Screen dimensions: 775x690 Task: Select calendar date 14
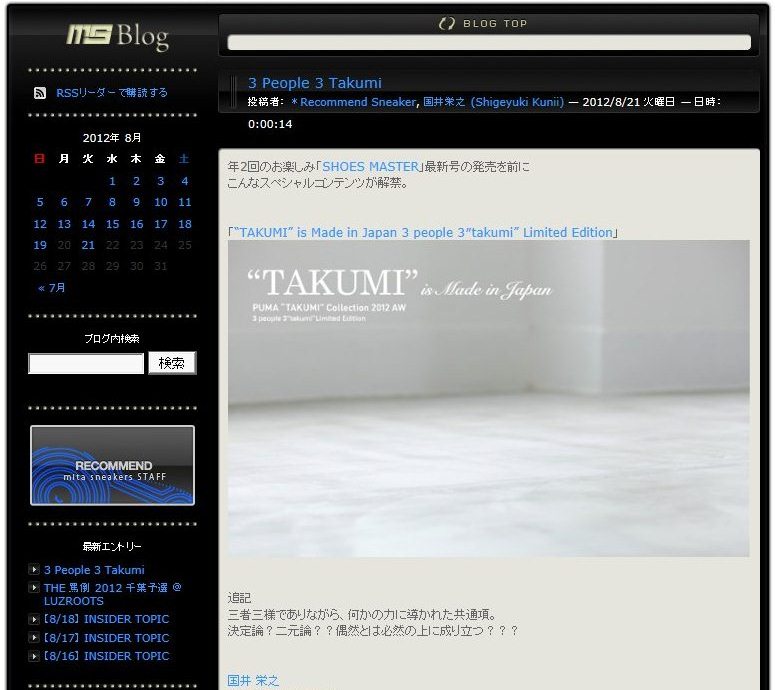click(88, 224)
